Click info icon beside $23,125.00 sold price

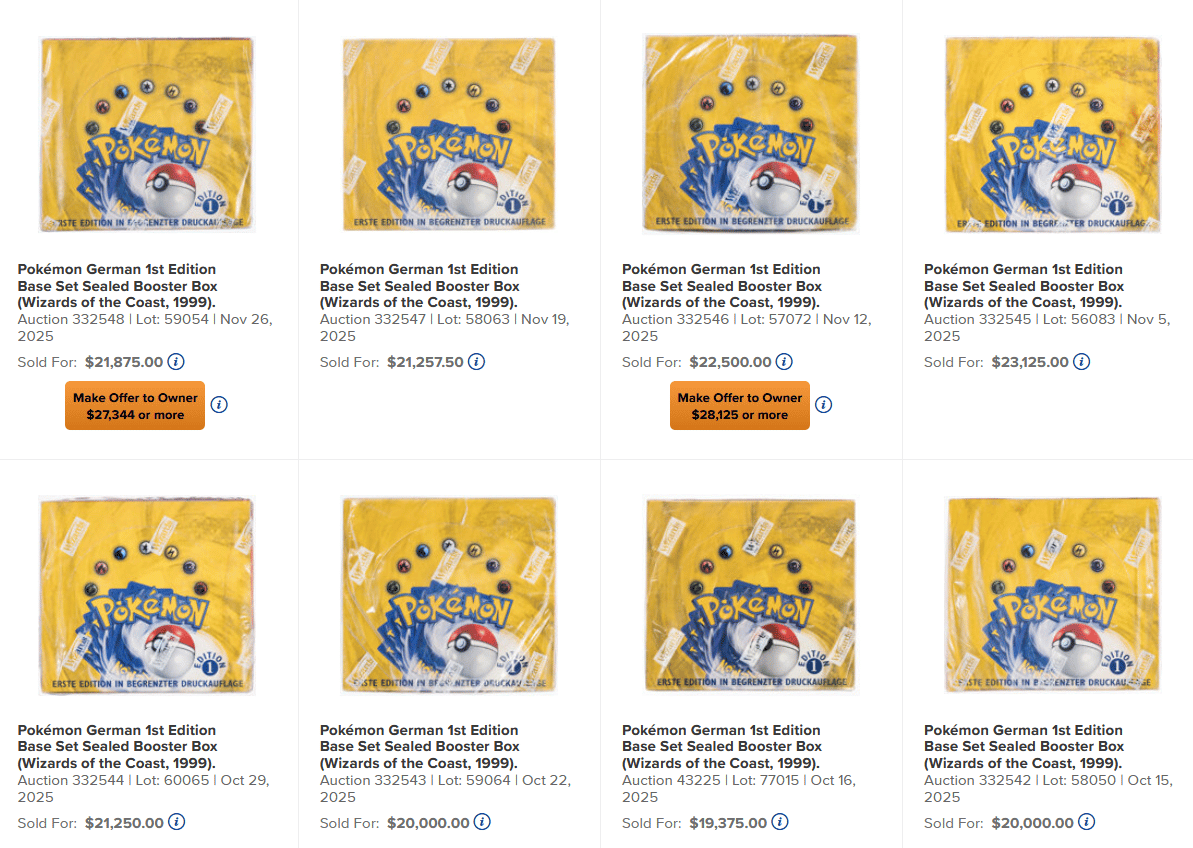tap(1081, 362)
